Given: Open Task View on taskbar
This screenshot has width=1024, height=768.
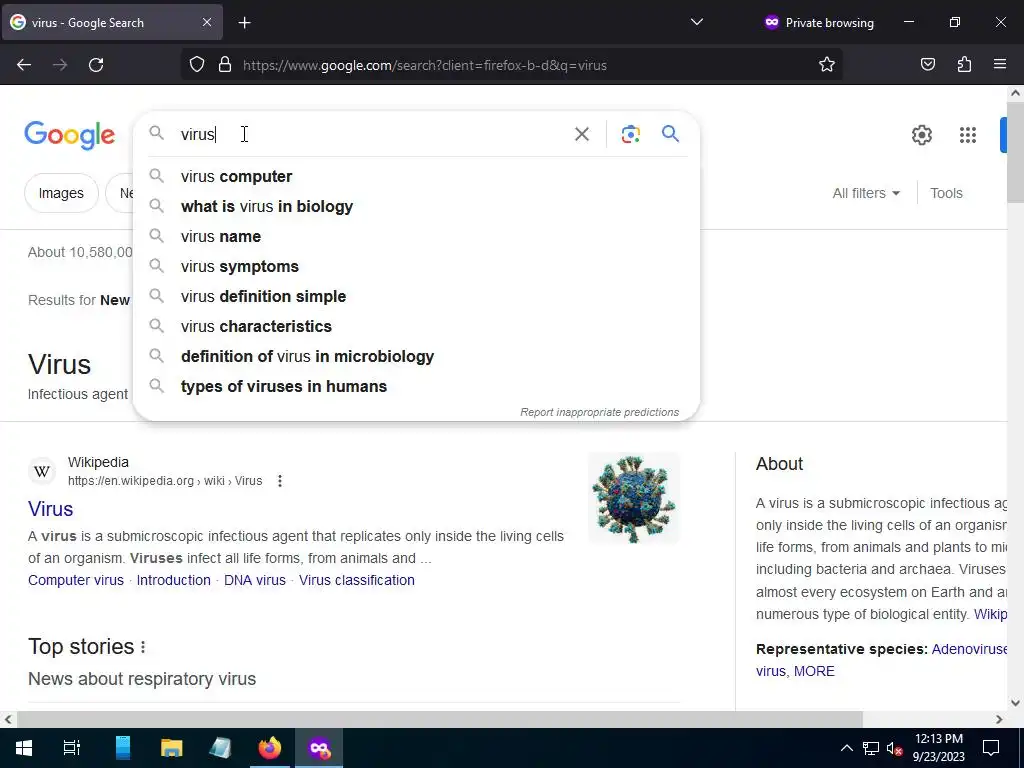Looking at the screenshot, I should click(x=71, y=748).
